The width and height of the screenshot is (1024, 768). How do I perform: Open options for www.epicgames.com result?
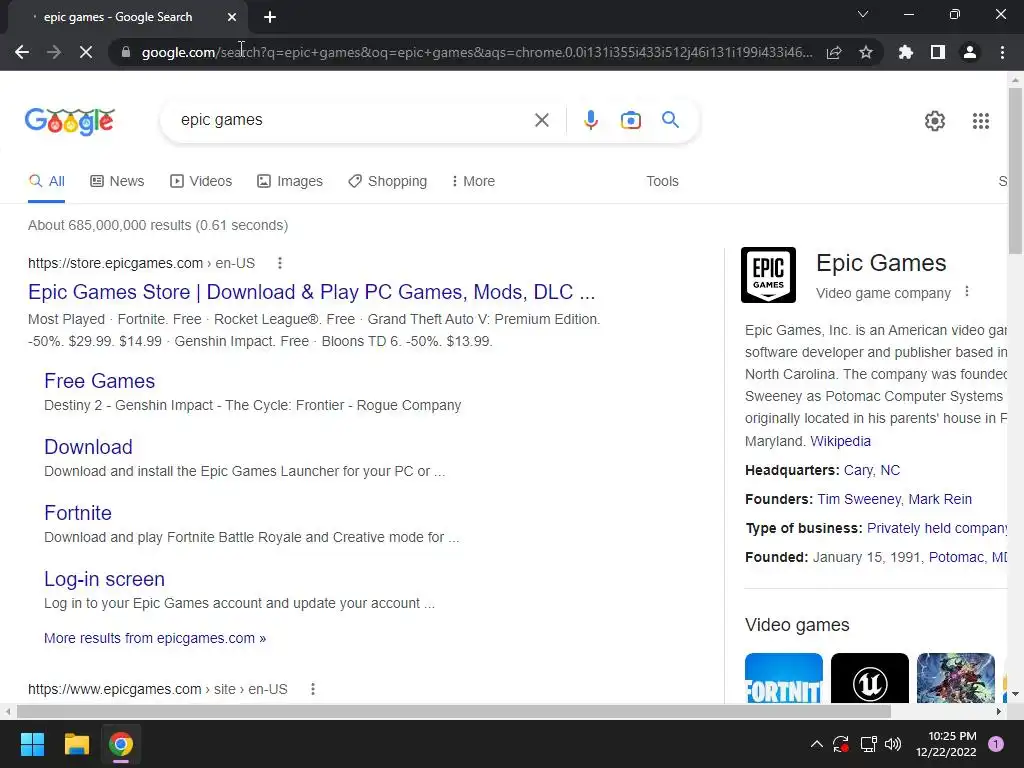tap(313, 689)
